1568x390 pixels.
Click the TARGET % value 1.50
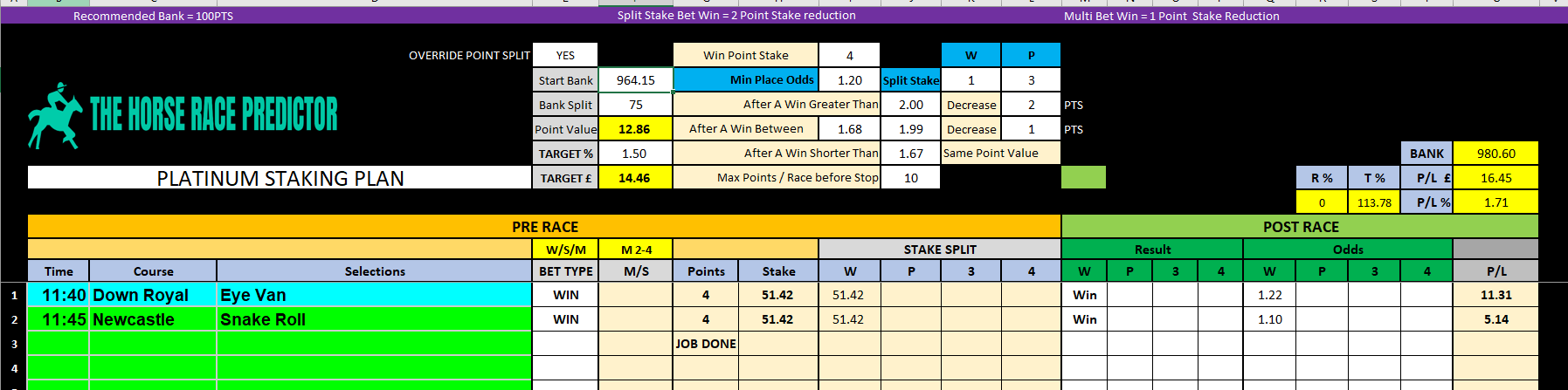point(635,154)
